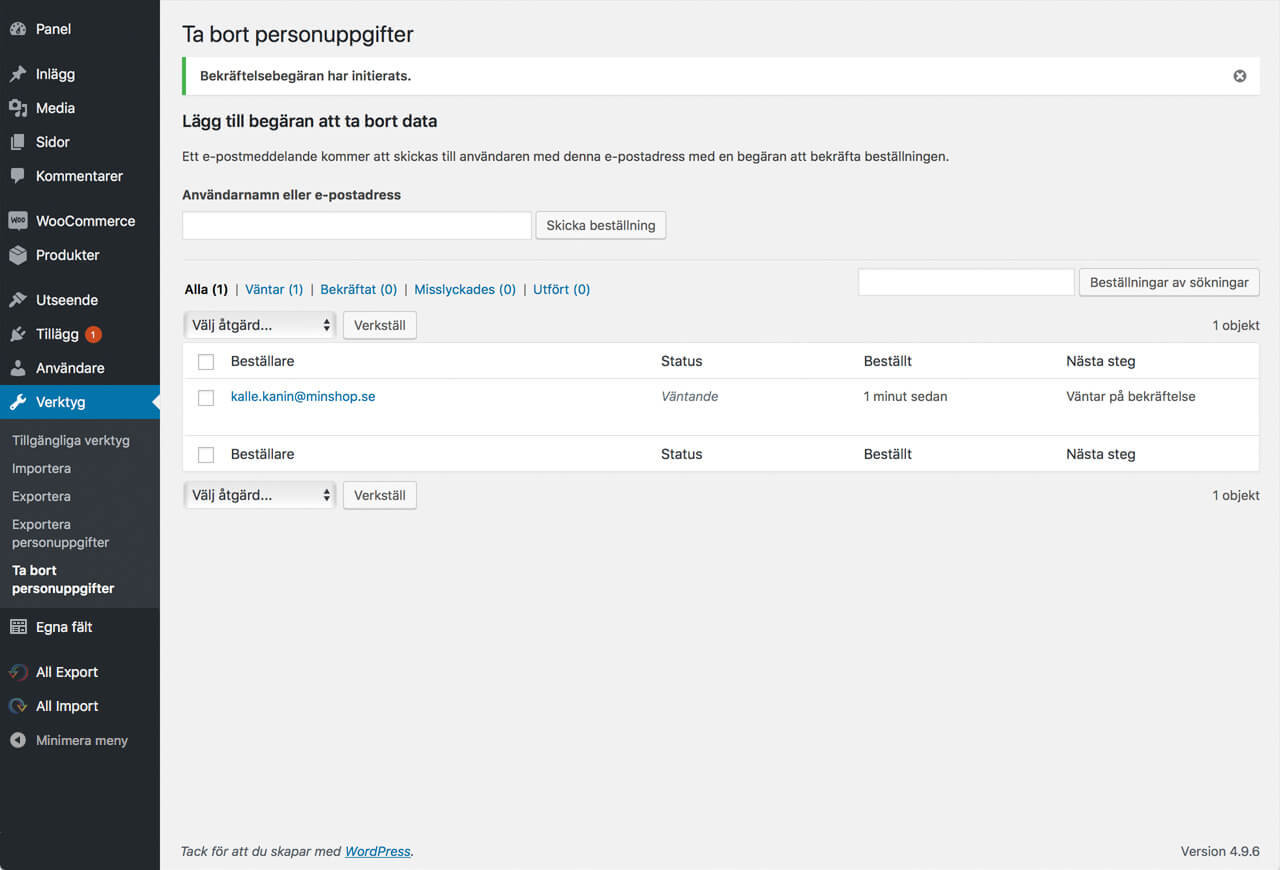The height and width of the screenshot is (870, 1280).
Task: Open WooCommerce via its sidebar icon
Action: pos(18,221)
